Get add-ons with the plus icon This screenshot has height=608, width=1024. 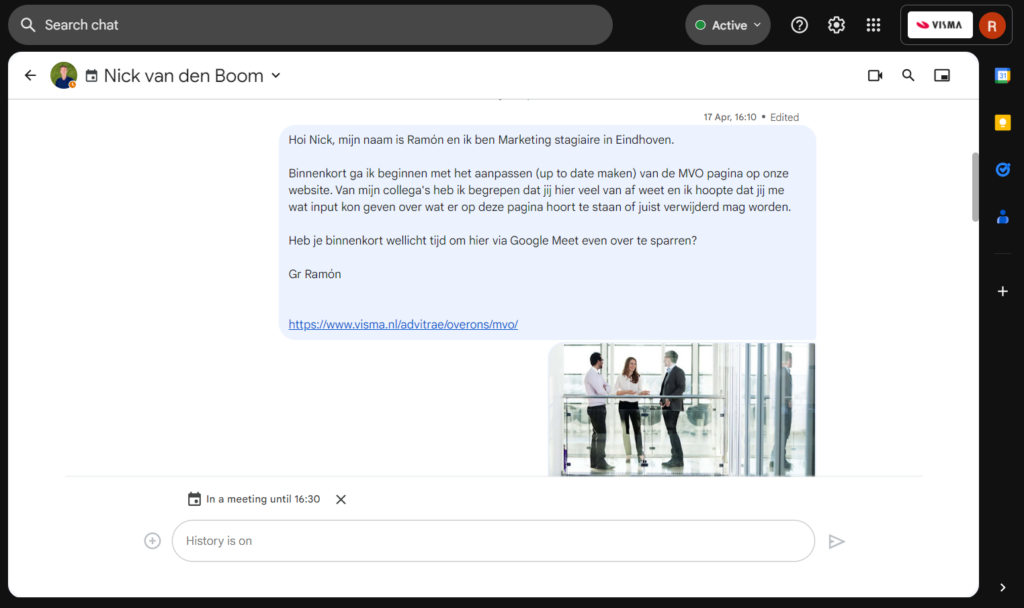point(1002,291)
